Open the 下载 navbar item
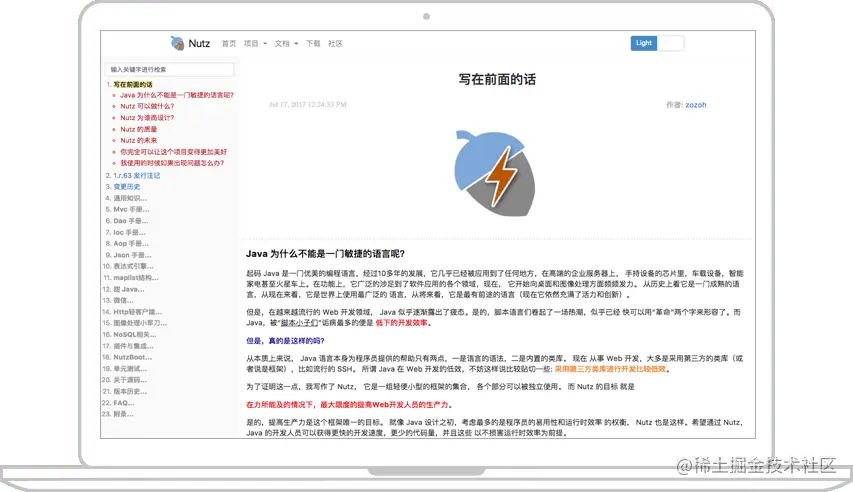853x492 pixels. [x=313, y=44]
